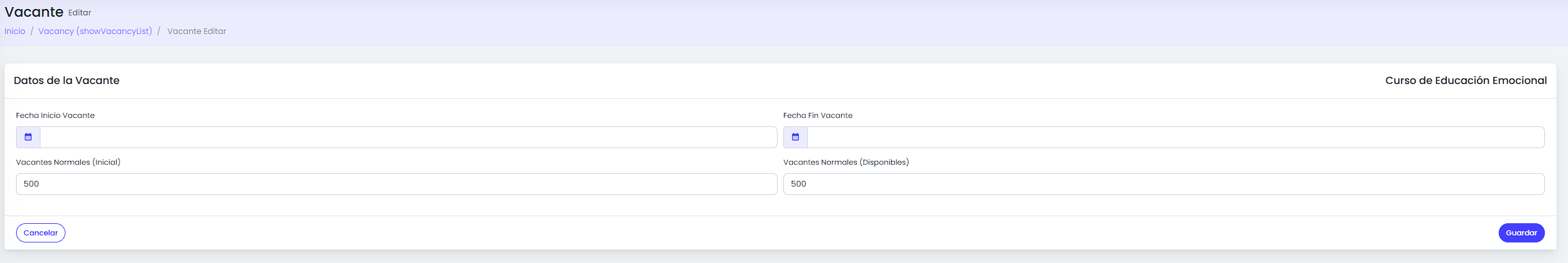Save the form with Guardar

[1521, 233]
